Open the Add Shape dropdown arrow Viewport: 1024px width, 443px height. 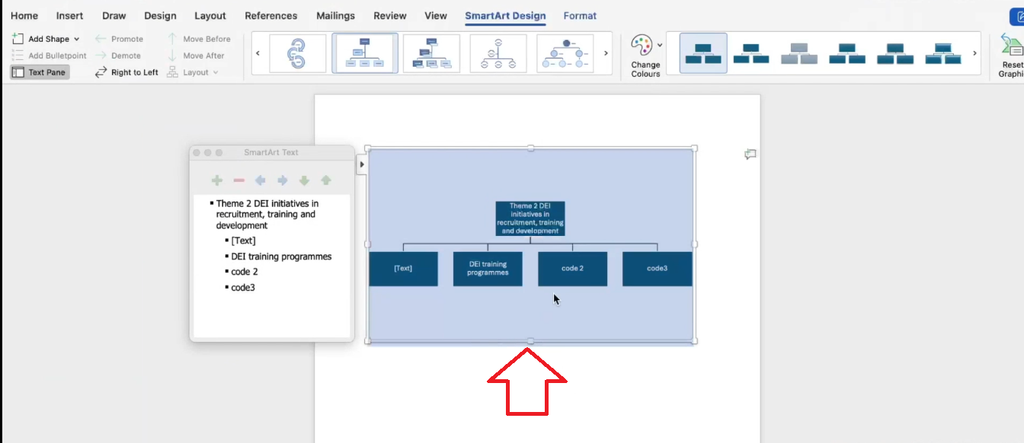(76, 39)
